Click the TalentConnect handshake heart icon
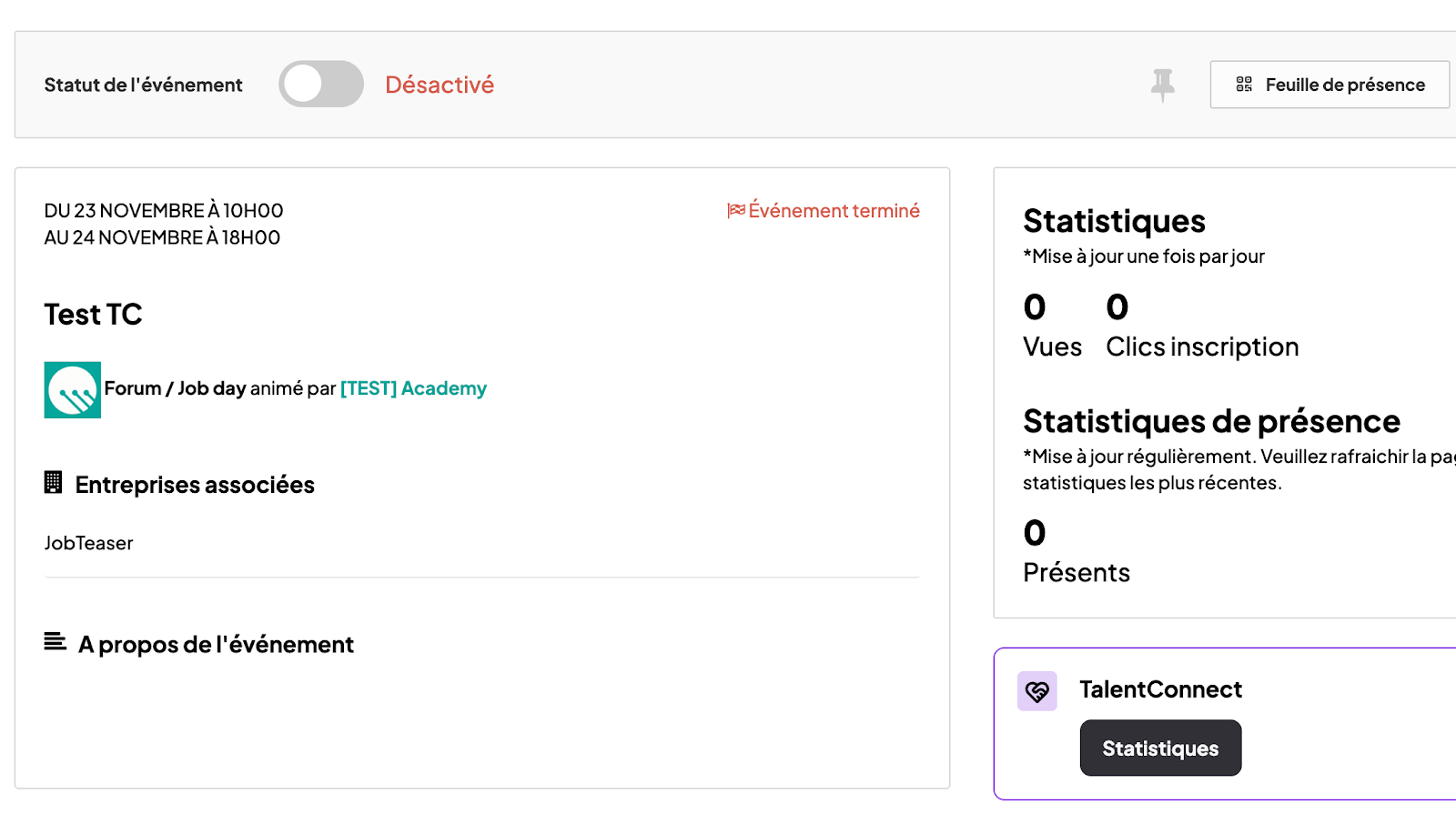This screenshot has height=814, width=1456. coord(1036,691)
